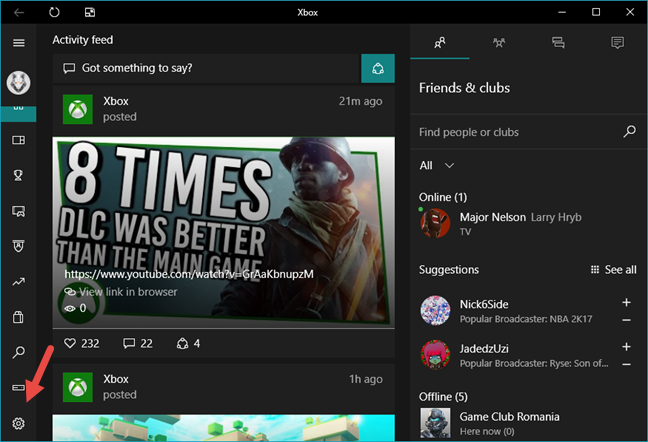The width and height of the screenshot is (648, 442).
Task: Click the view count on the post
Action: click(x=75, y=308)
